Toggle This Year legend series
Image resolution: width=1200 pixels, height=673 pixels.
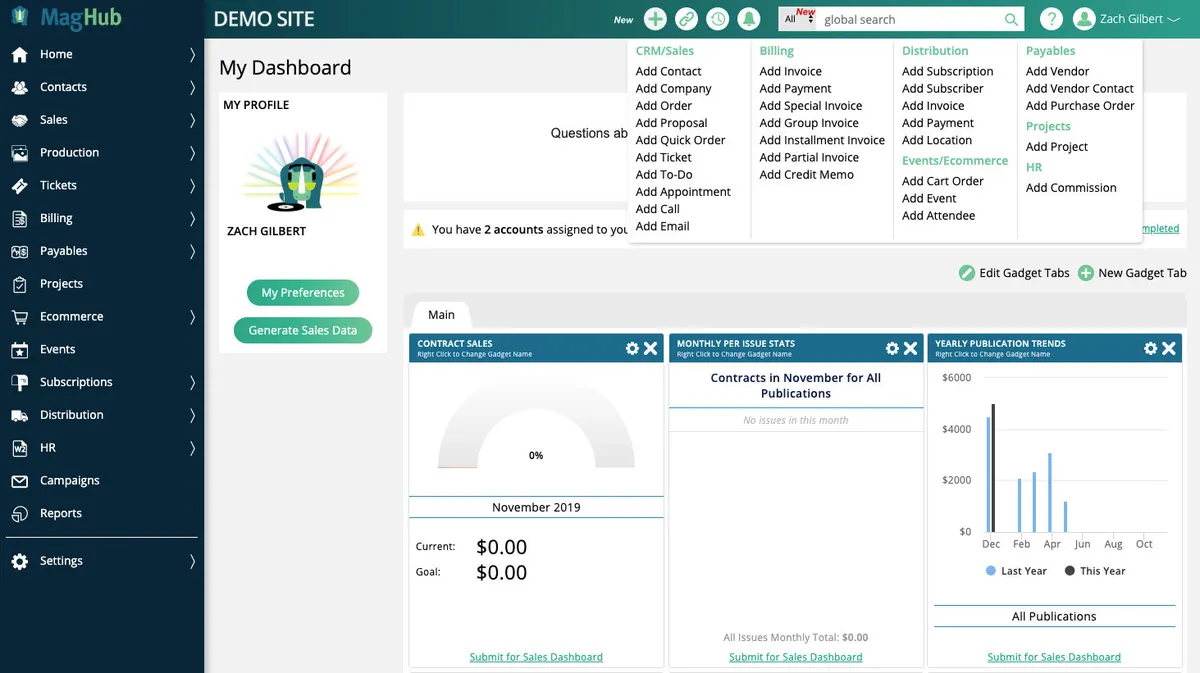[x=1095, y=571]
